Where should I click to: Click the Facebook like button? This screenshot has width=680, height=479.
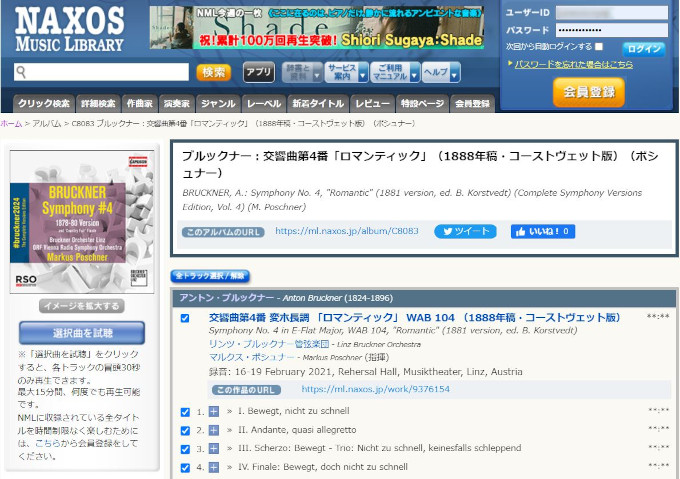point(542,231)
